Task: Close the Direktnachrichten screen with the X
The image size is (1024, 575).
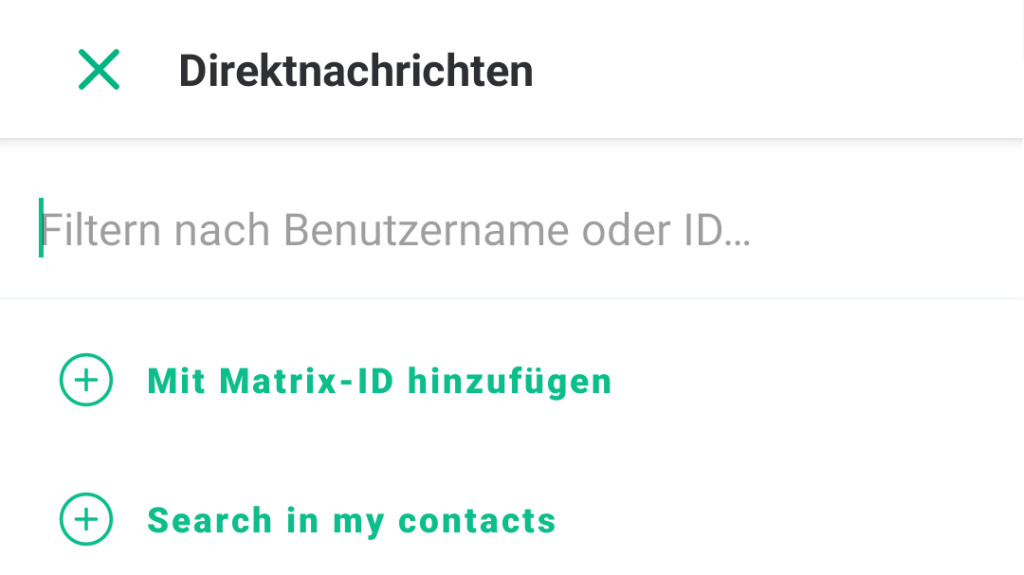Action: click(x=99, y=69)
